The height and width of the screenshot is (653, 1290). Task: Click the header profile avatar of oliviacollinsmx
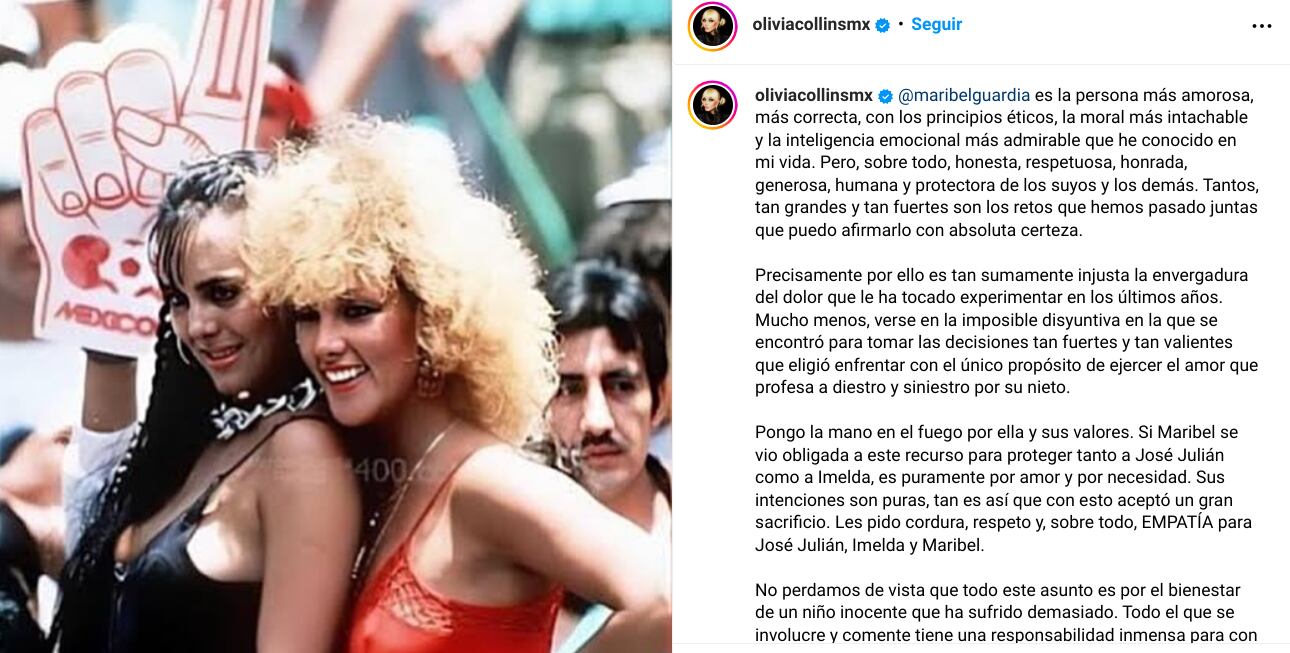pos(713,26)
